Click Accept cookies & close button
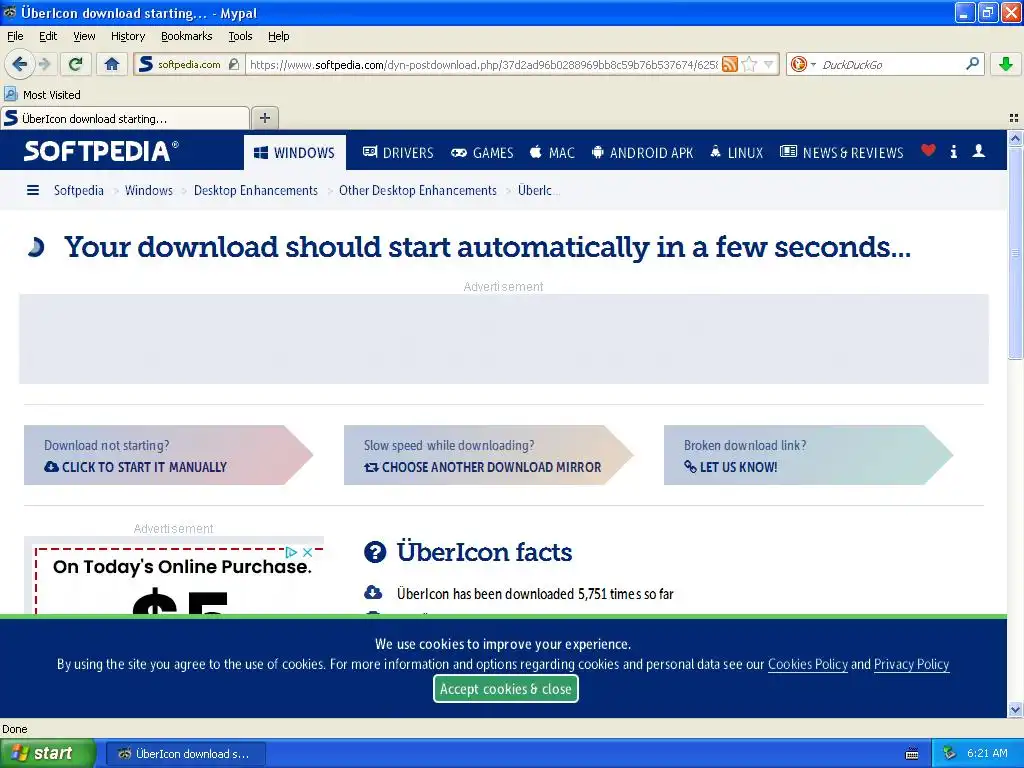This screenshot has height=768, width=1024. pyautogui.click(x=505, y=689)
